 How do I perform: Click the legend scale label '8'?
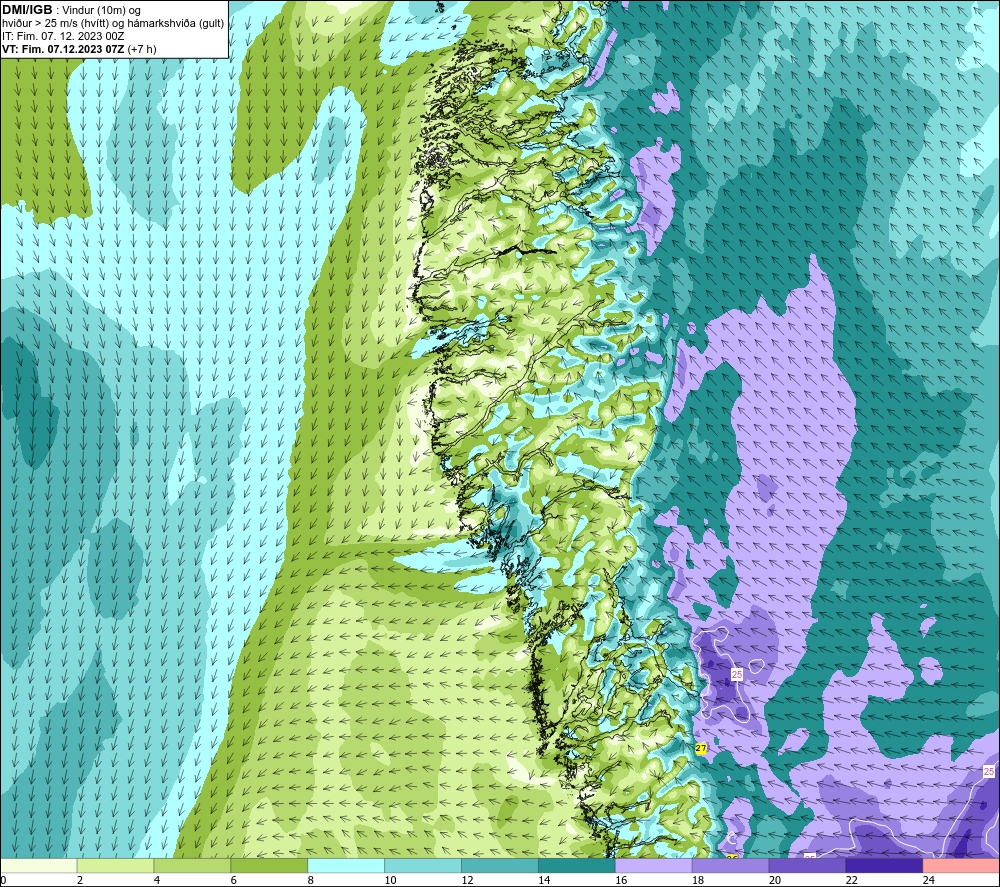[x=311, y=881]
